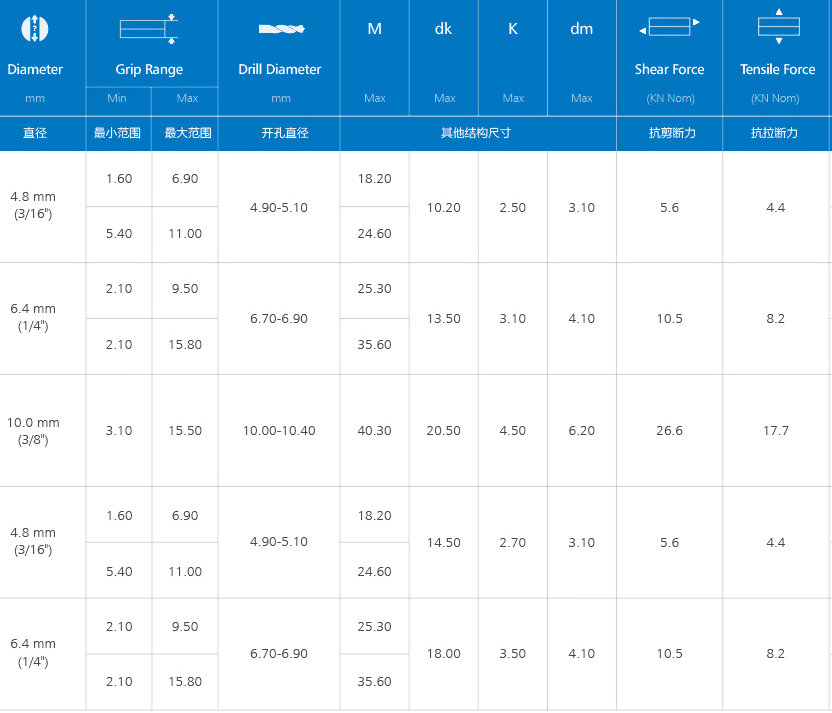
Task: Click the Diameter circle icon in header
Action: point(35,29)
